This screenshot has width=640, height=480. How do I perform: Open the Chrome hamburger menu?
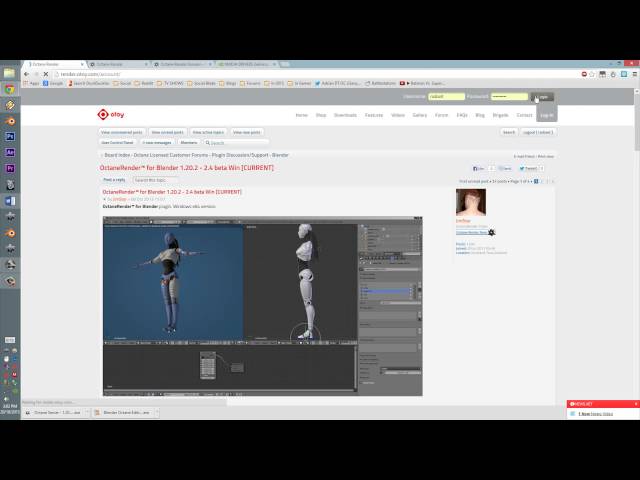coord(635,74)
